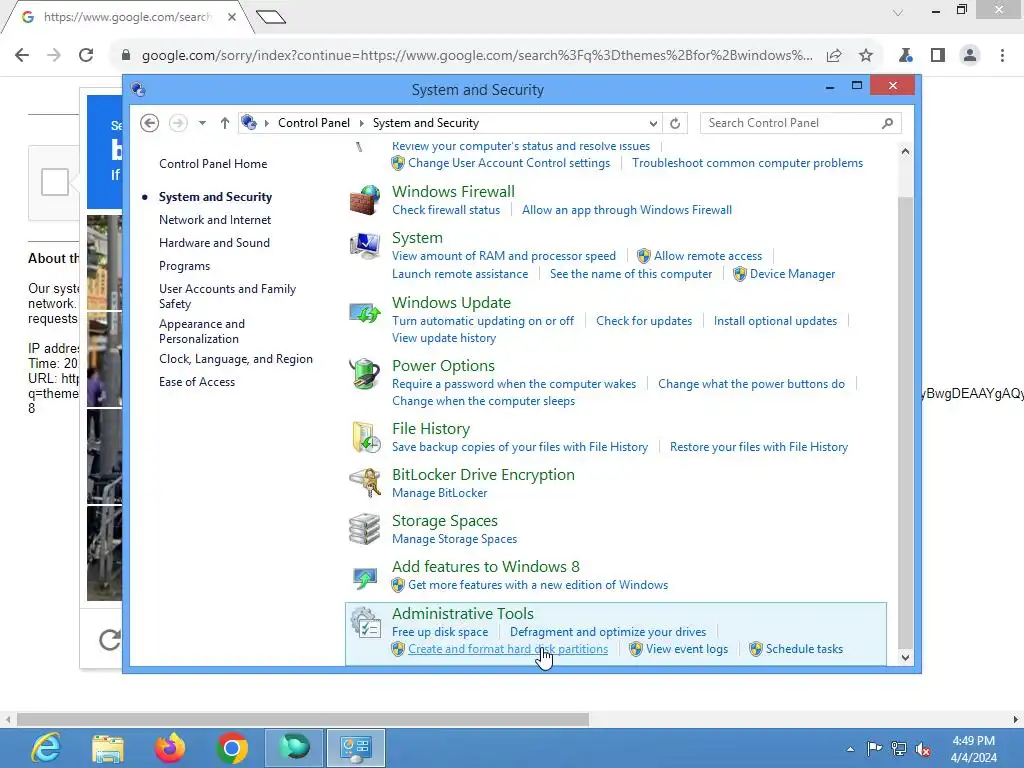Open File Explorer from taskbar

pos(108,748)
